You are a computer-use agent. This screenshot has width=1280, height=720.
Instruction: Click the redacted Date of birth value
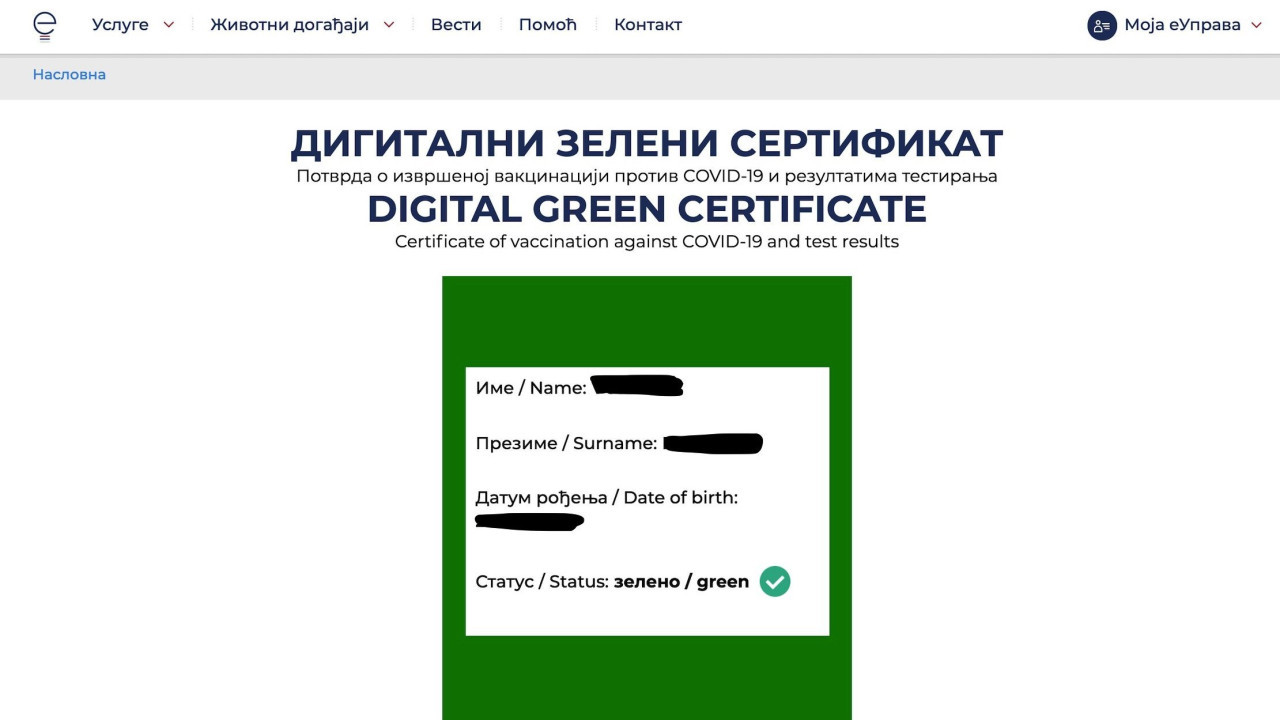click(529, 521)
